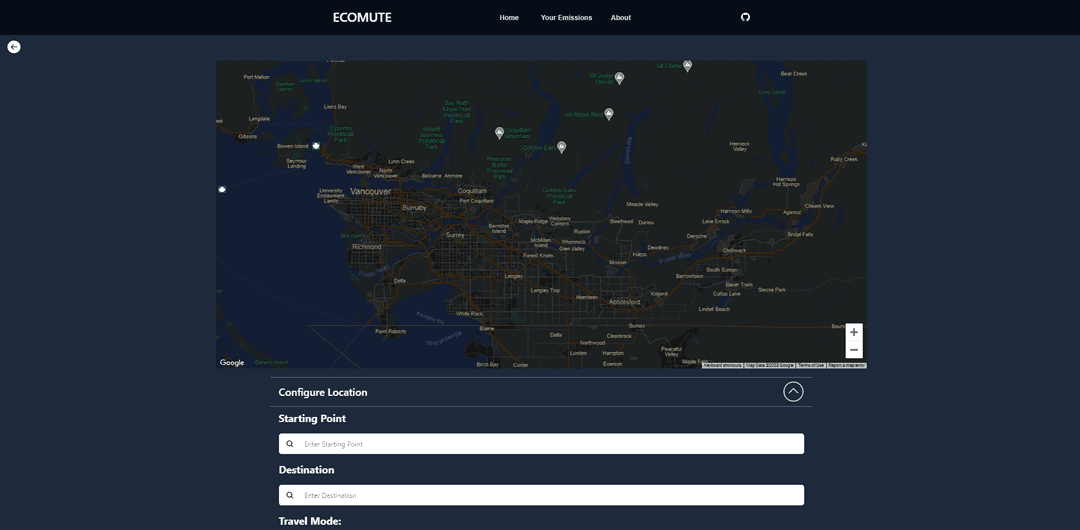Click the Hemlock Valley map label
The width and height of the screenshot is (1080, 530).
740,146
